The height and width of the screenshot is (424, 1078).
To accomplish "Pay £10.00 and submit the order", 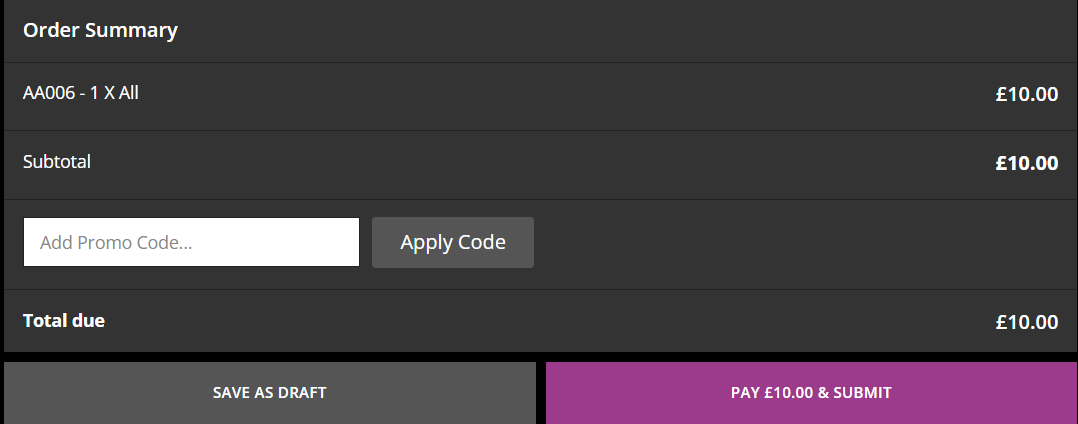I will click(x=811, y=393).
